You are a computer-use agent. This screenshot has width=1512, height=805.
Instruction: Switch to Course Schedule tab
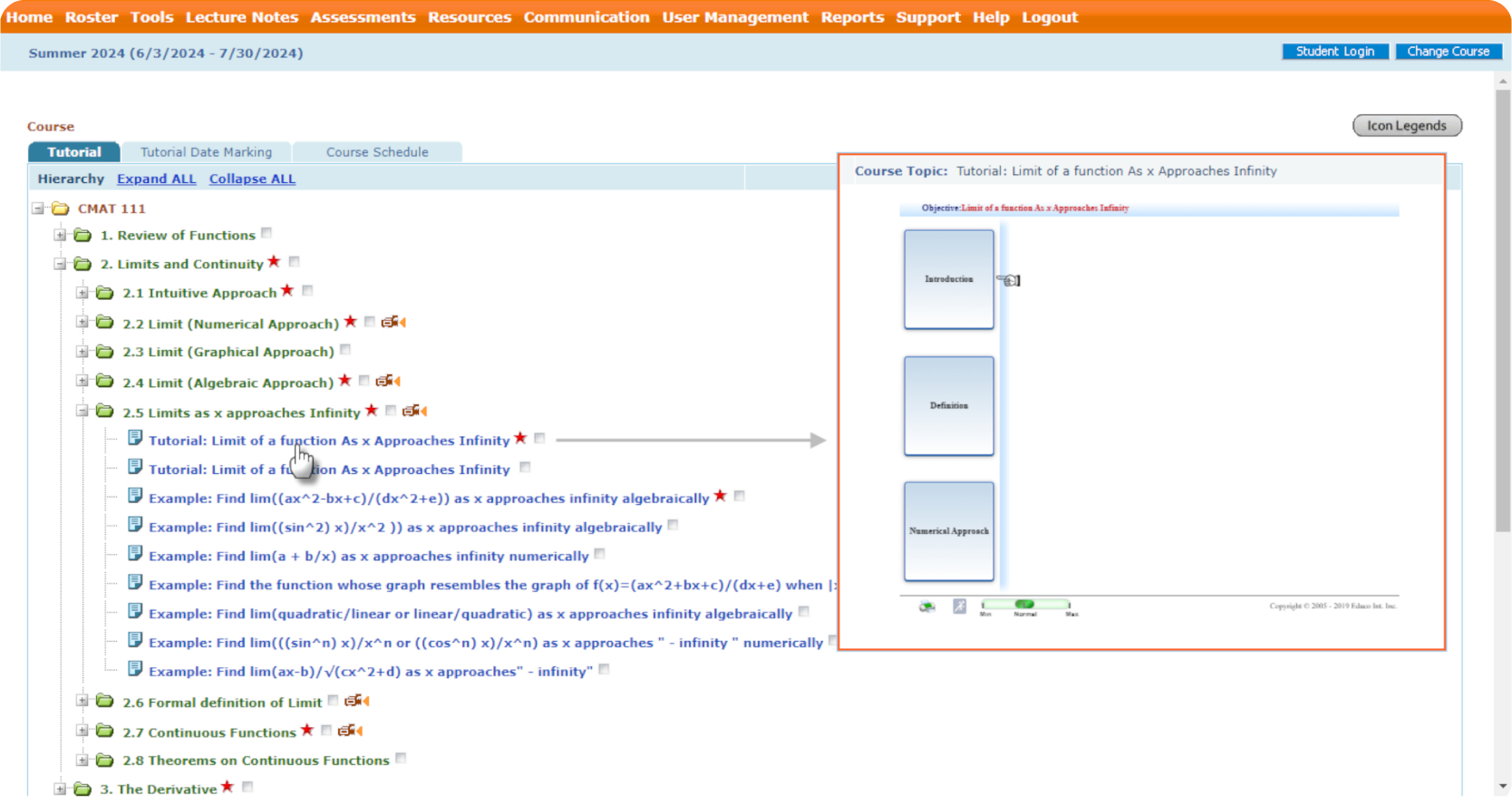377,152
